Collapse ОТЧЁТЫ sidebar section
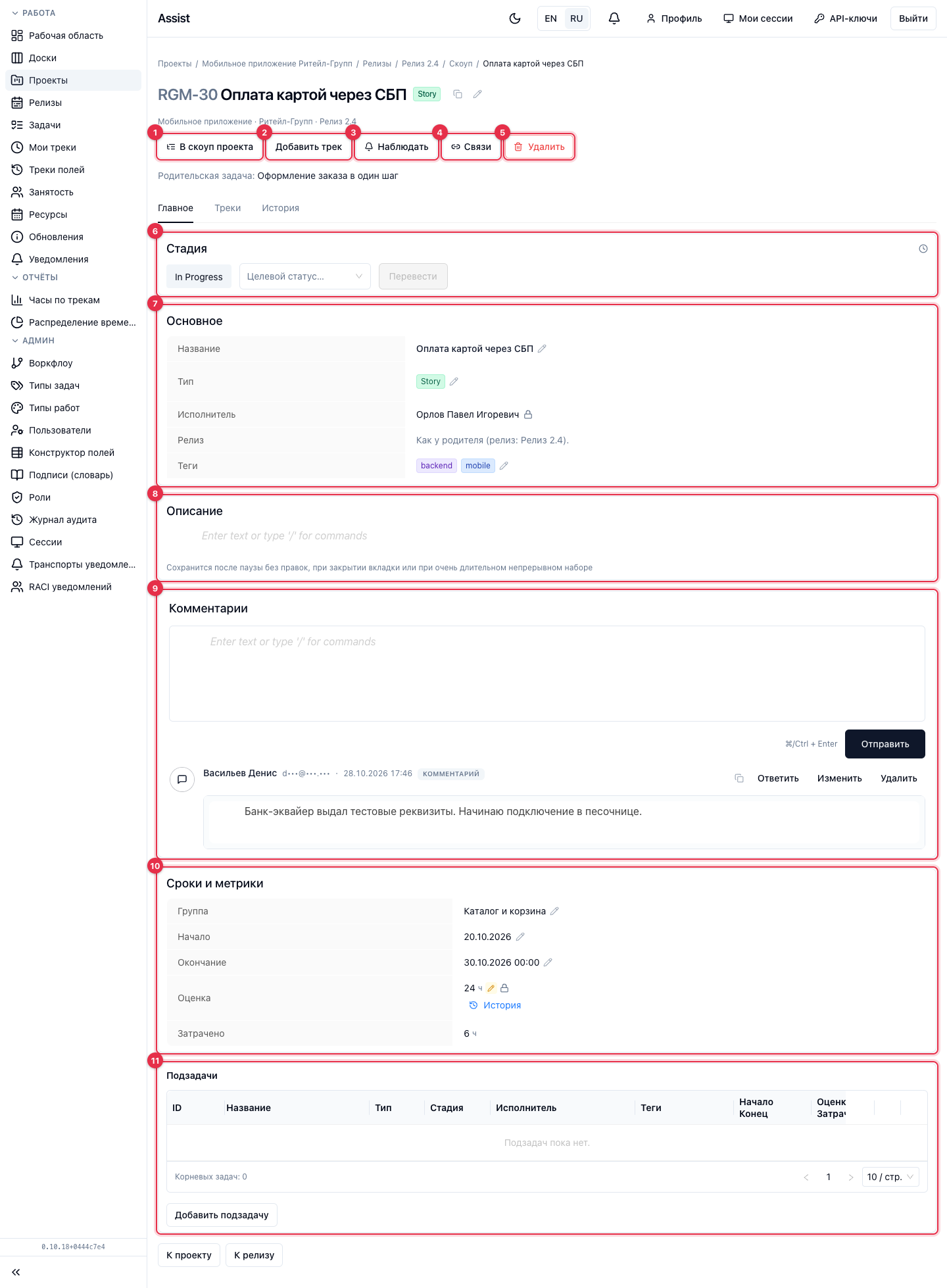Screen dimensions: 947x1288 pos(36,278)
